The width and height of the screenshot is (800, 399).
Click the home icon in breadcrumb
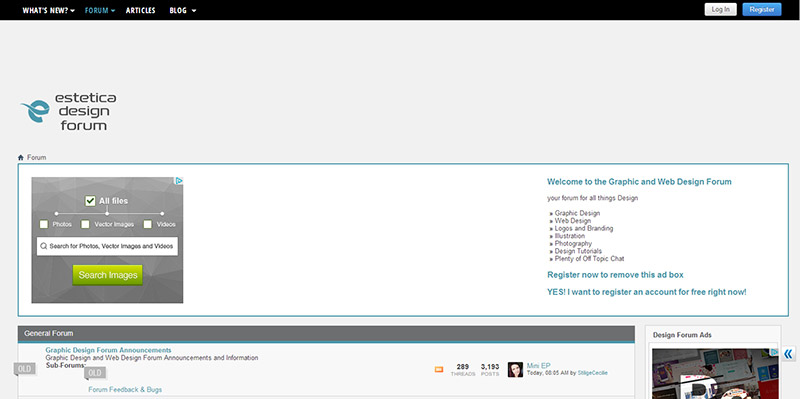[x=21, y=158]
